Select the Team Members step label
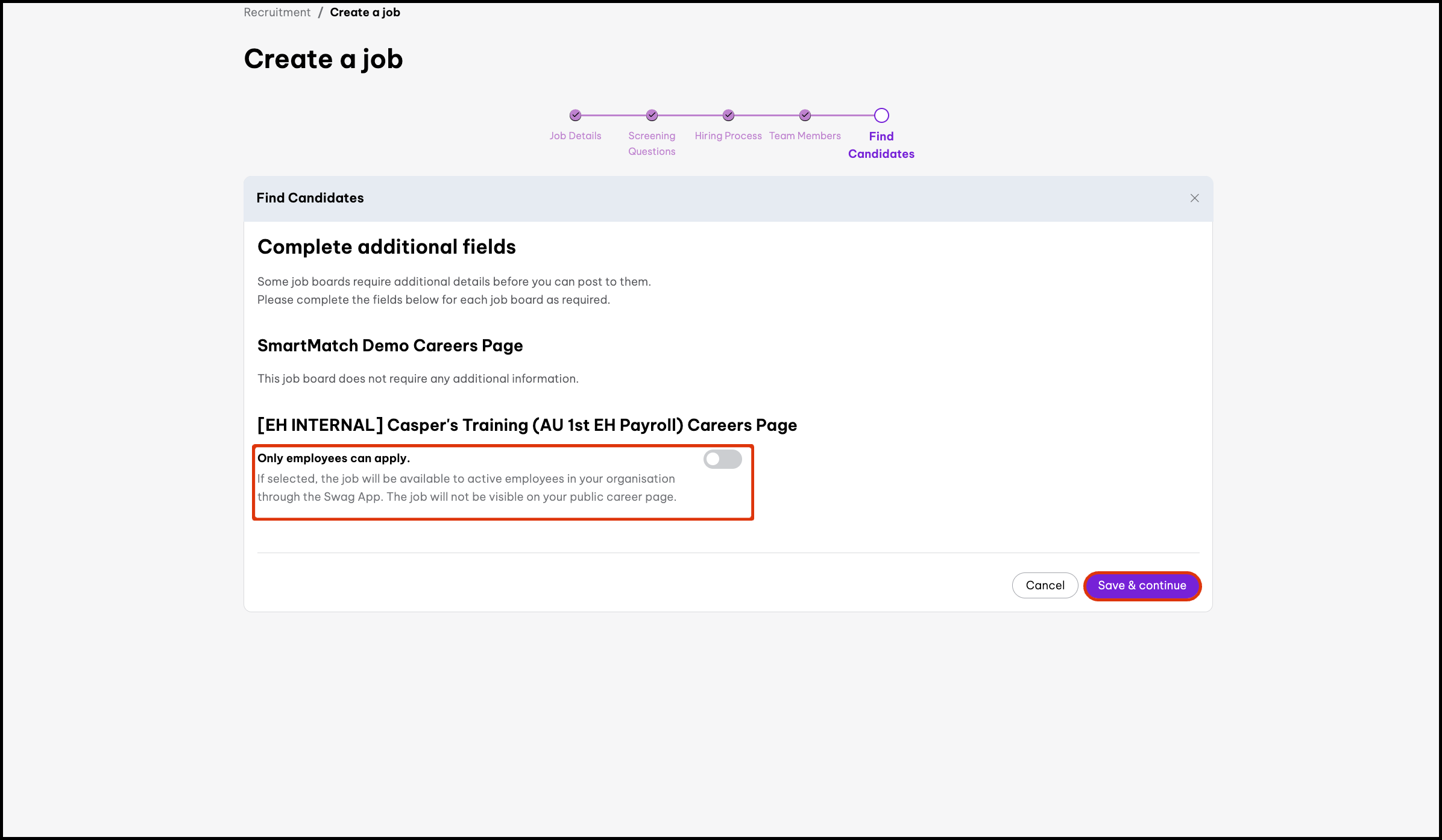The height and width of the screenshot is (840, 1442). coord(804,136)
